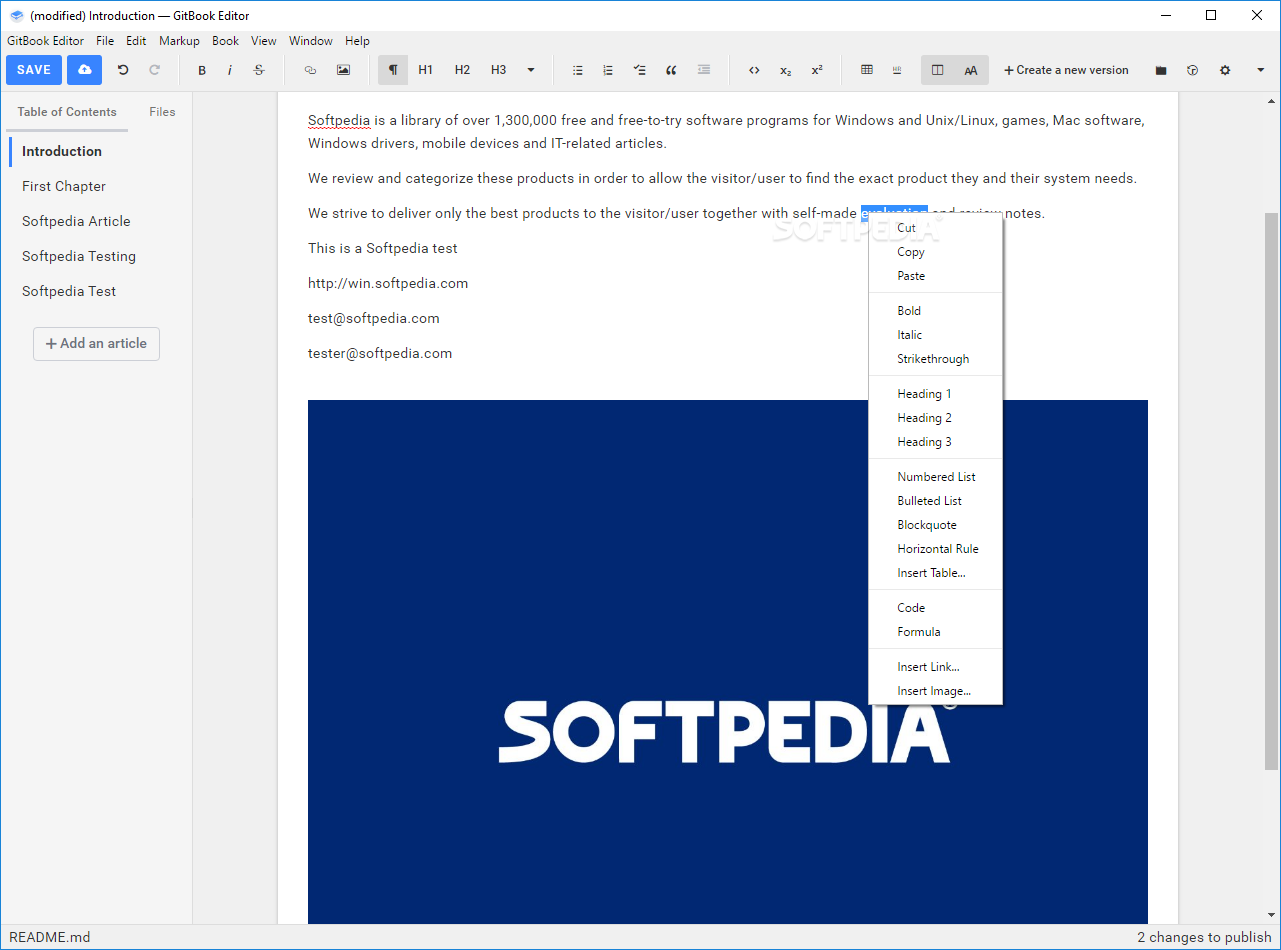Apply H2 heading from toolbar
The width and height of the screenshot is (1281, 950).
462,70
